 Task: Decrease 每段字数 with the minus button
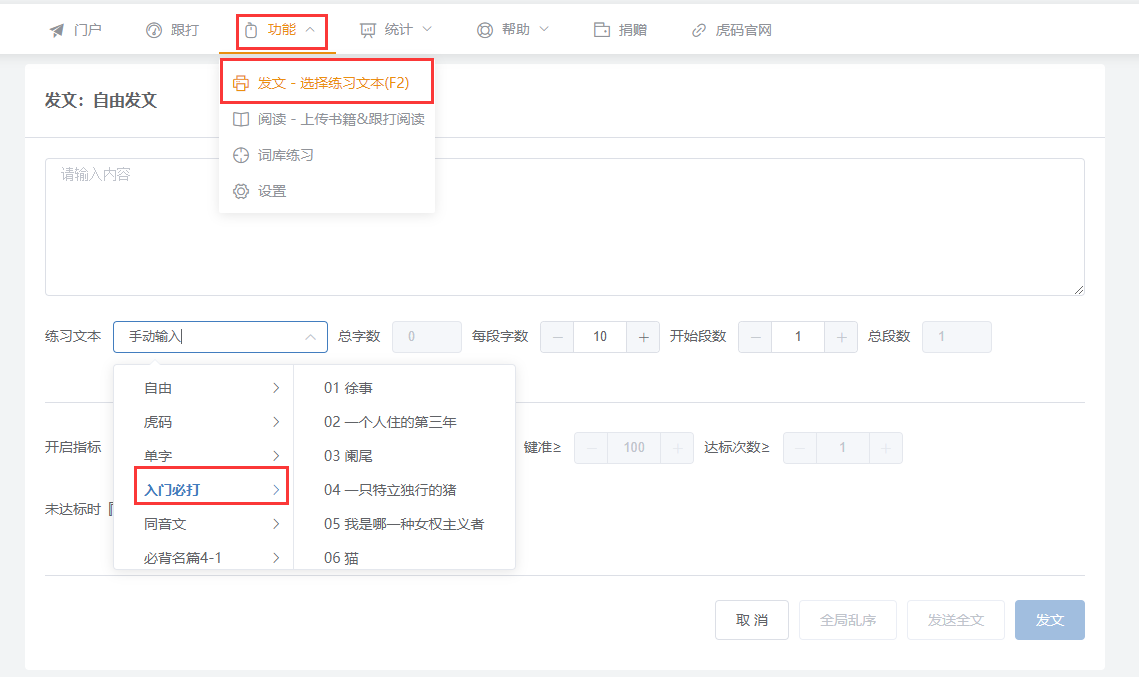coord(557,337)
